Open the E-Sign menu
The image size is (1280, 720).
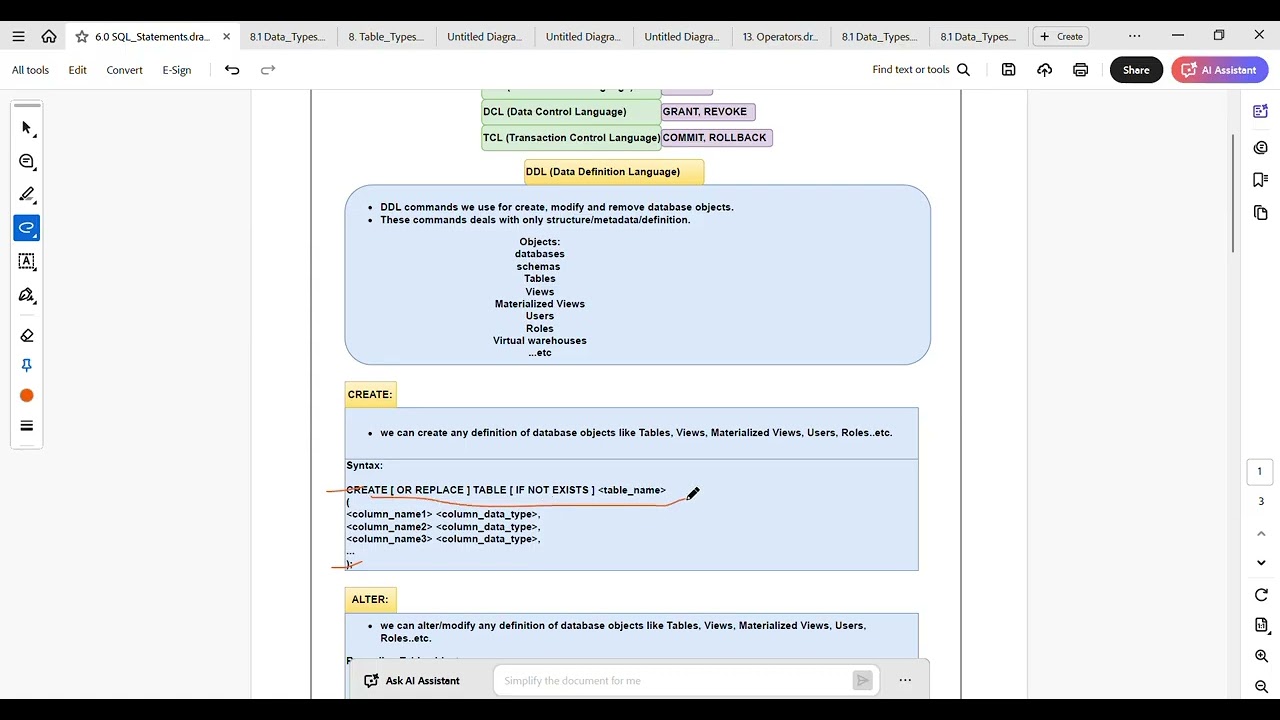point(176,70)
